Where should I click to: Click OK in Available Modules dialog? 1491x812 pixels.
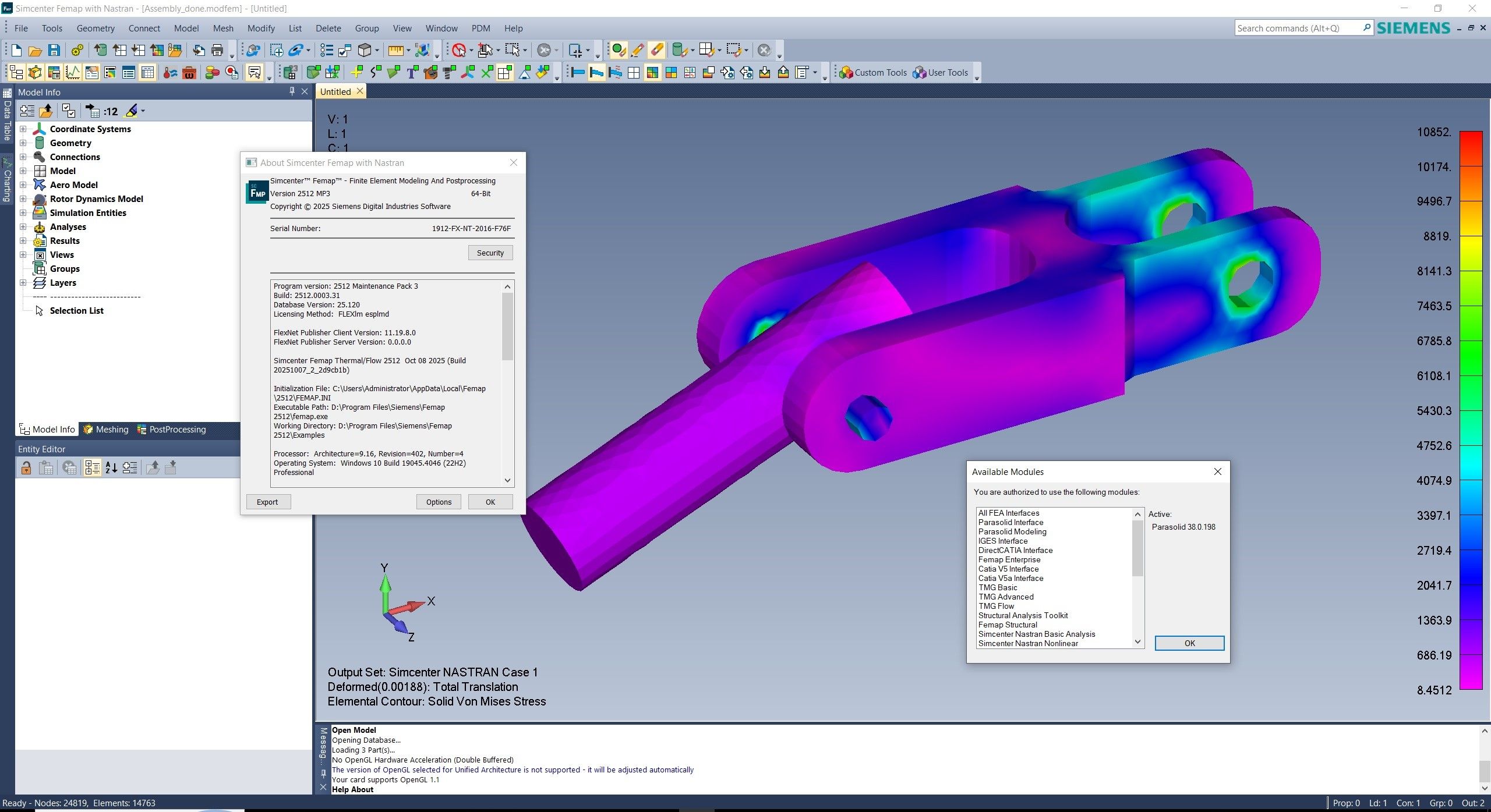point(1189,643)
